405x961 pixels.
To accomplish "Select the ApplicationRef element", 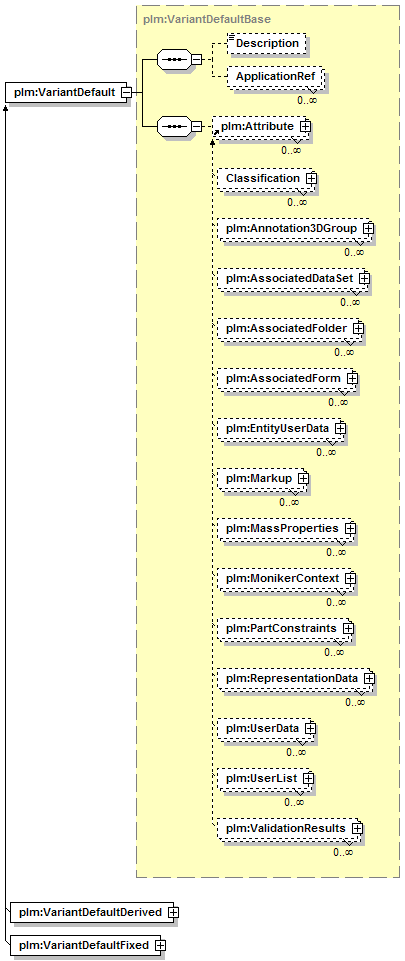I will pos(275,78).
